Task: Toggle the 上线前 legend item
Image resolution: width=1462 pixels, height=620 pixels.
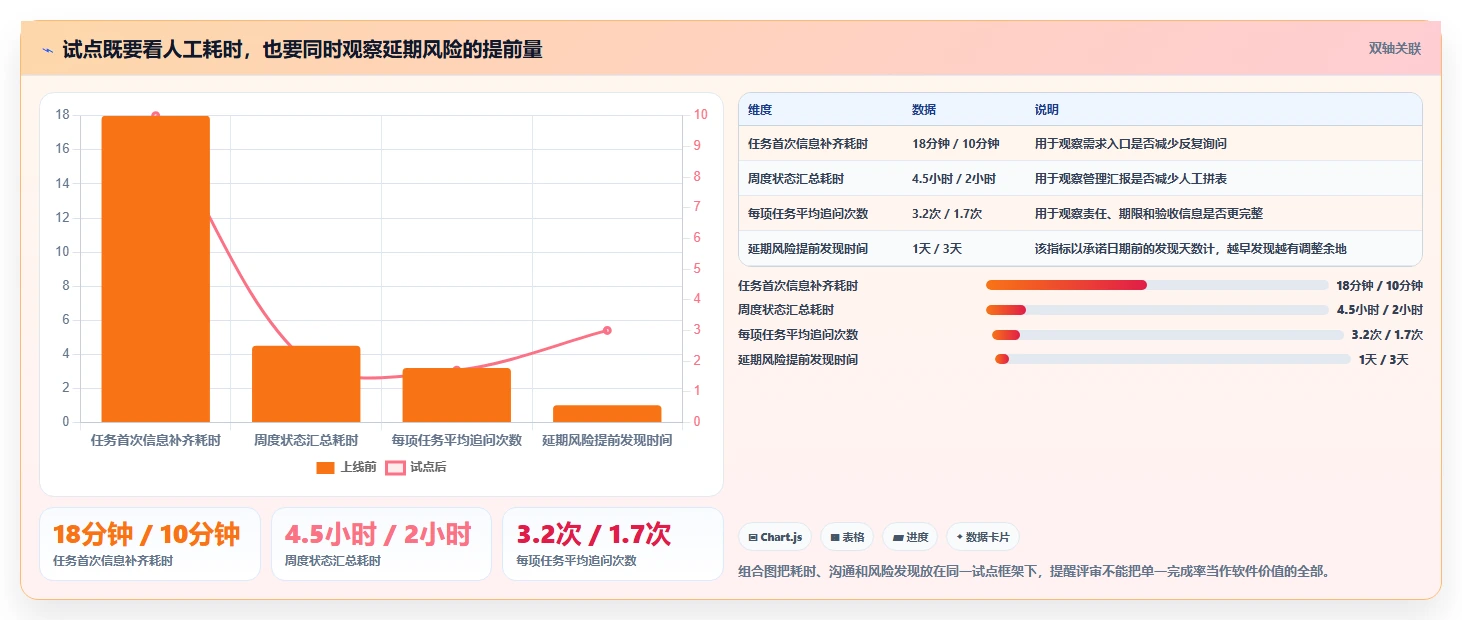Action: pyautogui.click(x=346, y=467)
